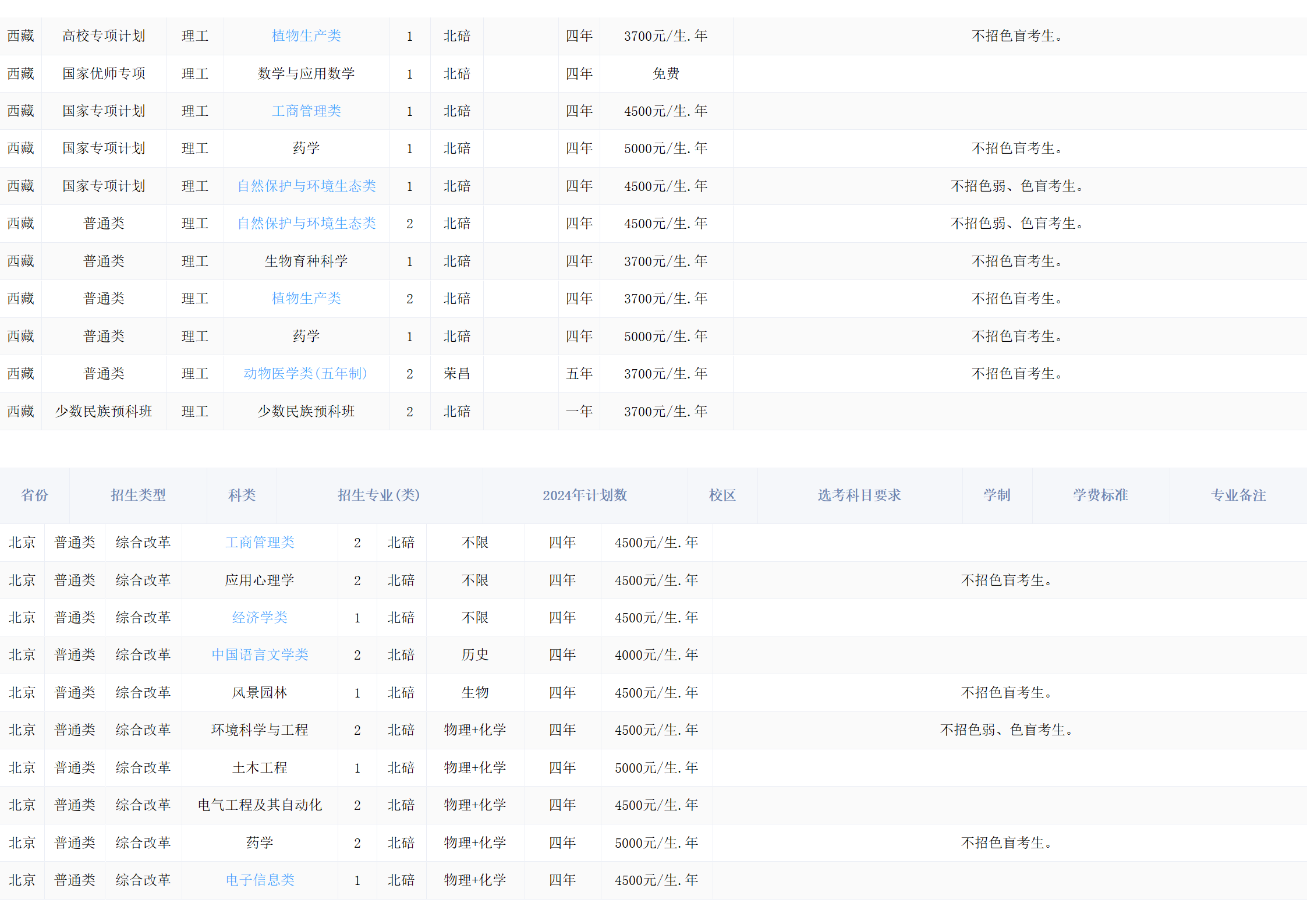The image size is (1307, 924).
Task: Click the 2024年计划数 column header
Action: 585,495
